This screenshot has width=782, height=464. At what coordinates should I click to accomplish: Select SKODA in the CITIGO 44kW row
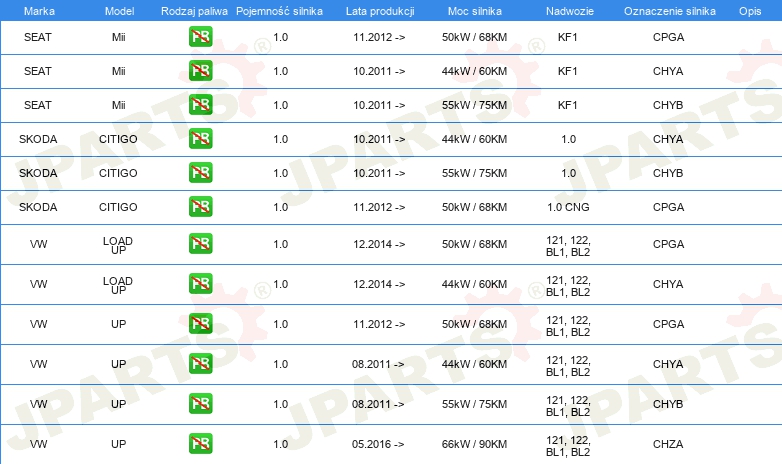click(x=38, y=139)
